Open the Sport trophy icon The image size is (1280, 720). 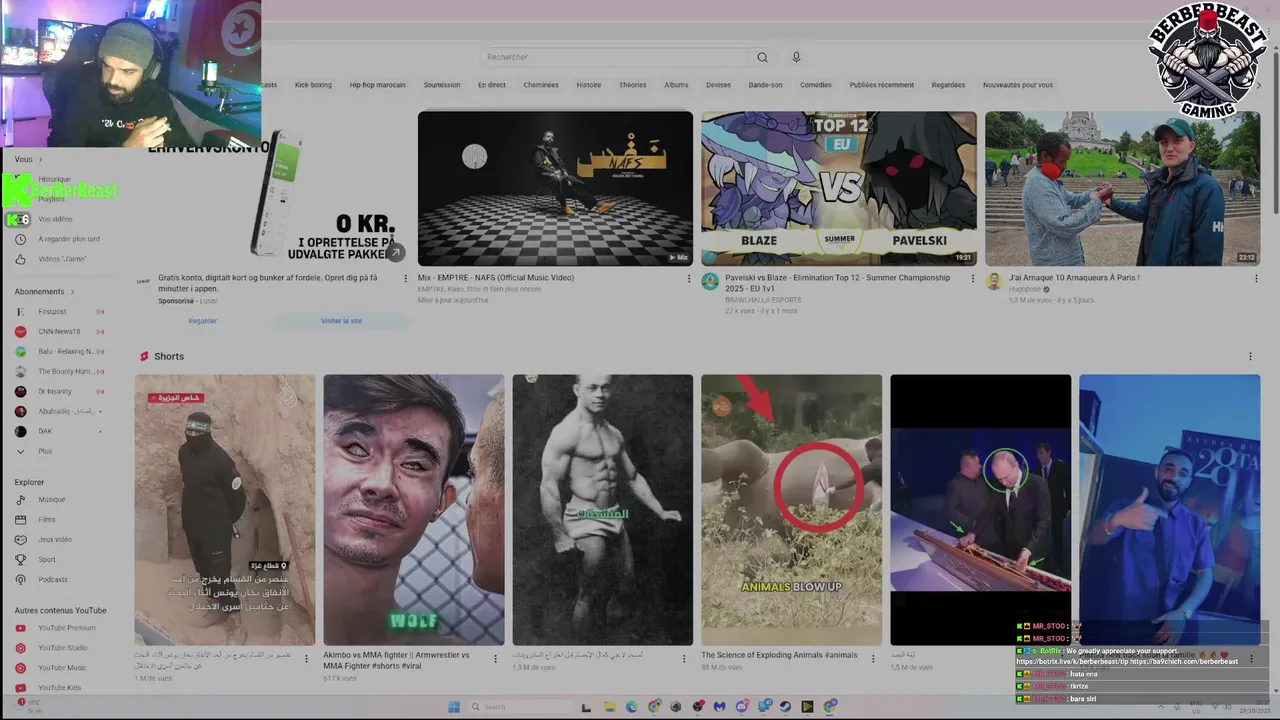click(x=20, y=560)
